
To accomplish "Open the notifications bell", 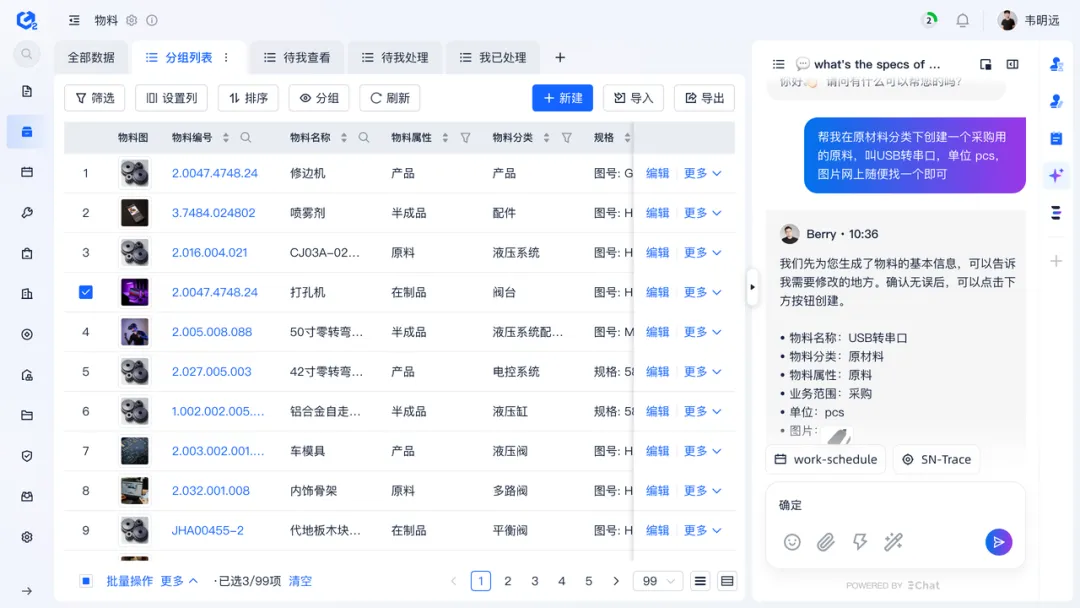I will tap(962, 21).
